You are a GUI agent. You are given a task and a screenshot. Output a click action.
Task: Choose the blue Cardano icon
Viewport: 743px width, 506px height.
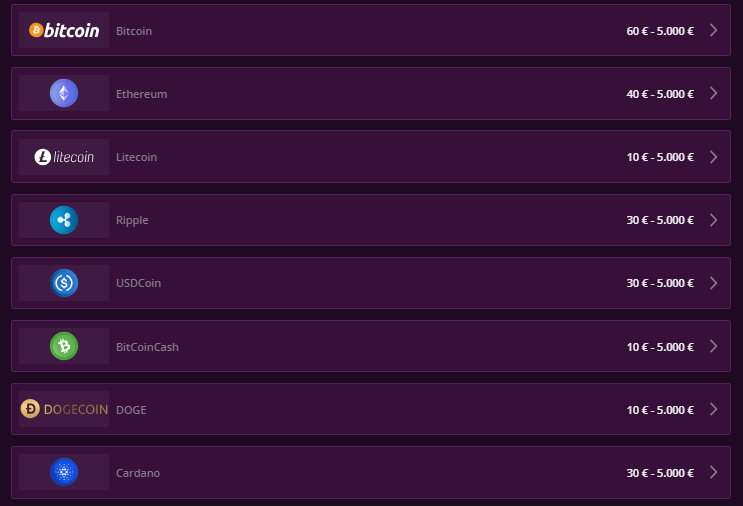[64, 472]
